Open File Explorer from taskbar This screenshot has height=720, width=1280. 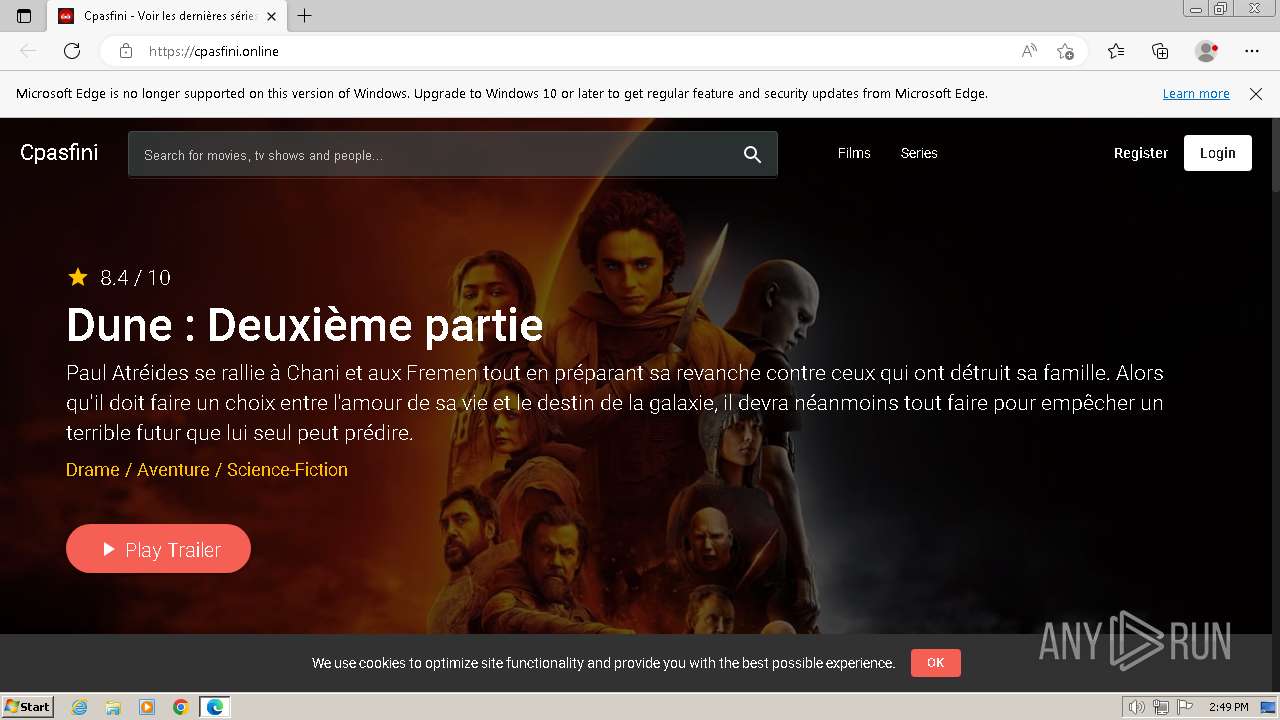click(x=113, y=707)
